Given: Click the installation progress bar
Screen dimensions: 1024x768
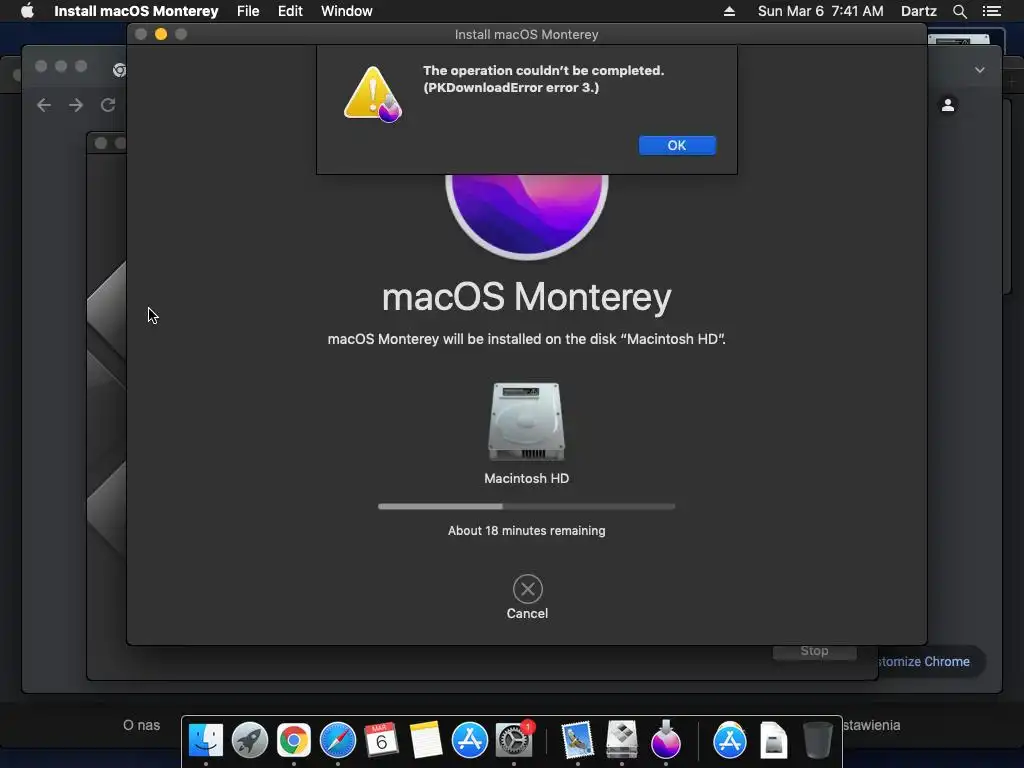Looking at the screenshot, I should 526,506.
